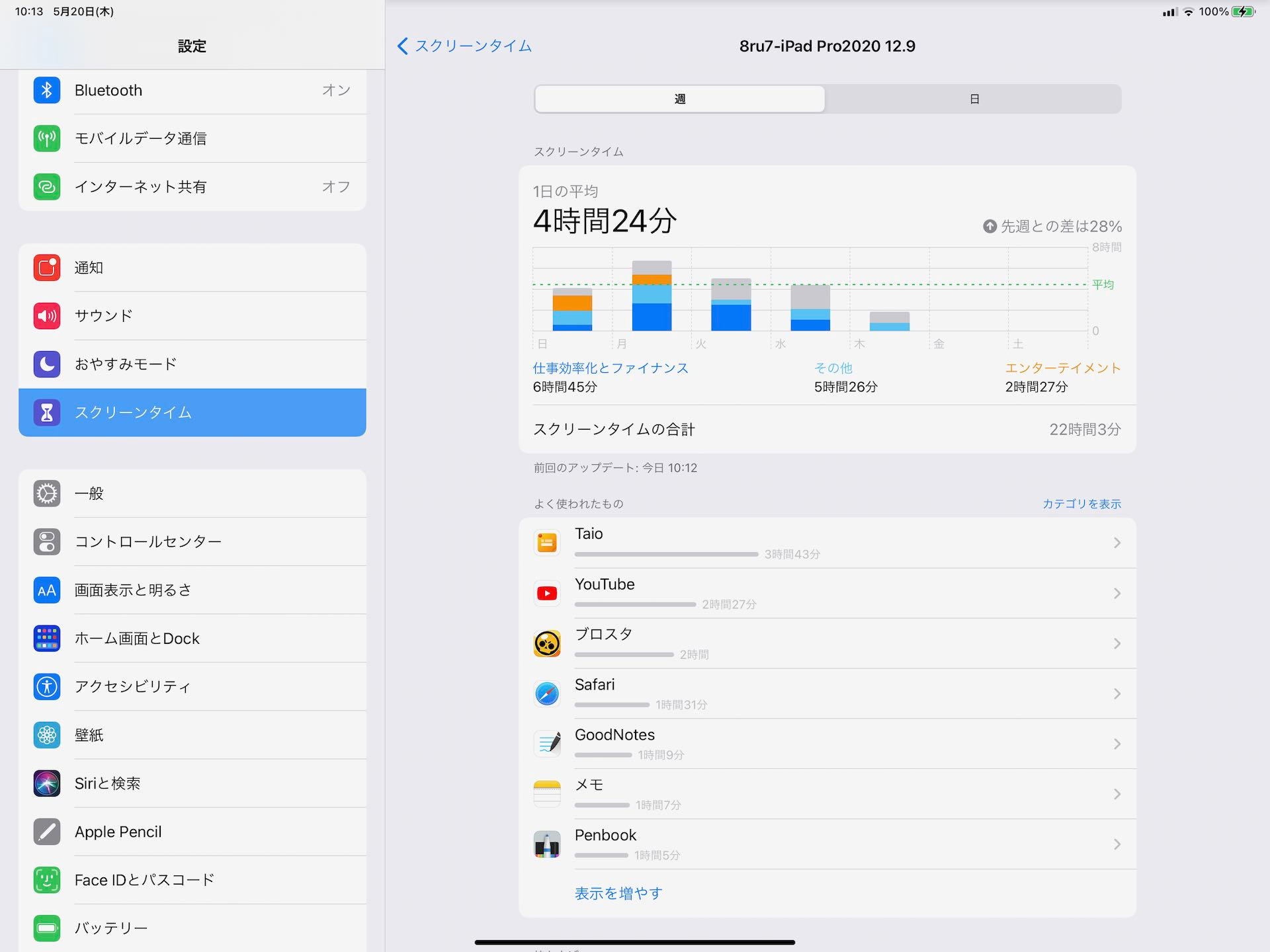The height and width of the screenshot is (952, 1270).
Task: Tap the ホーム画面とDock grid icon
Action: (47, 638)
